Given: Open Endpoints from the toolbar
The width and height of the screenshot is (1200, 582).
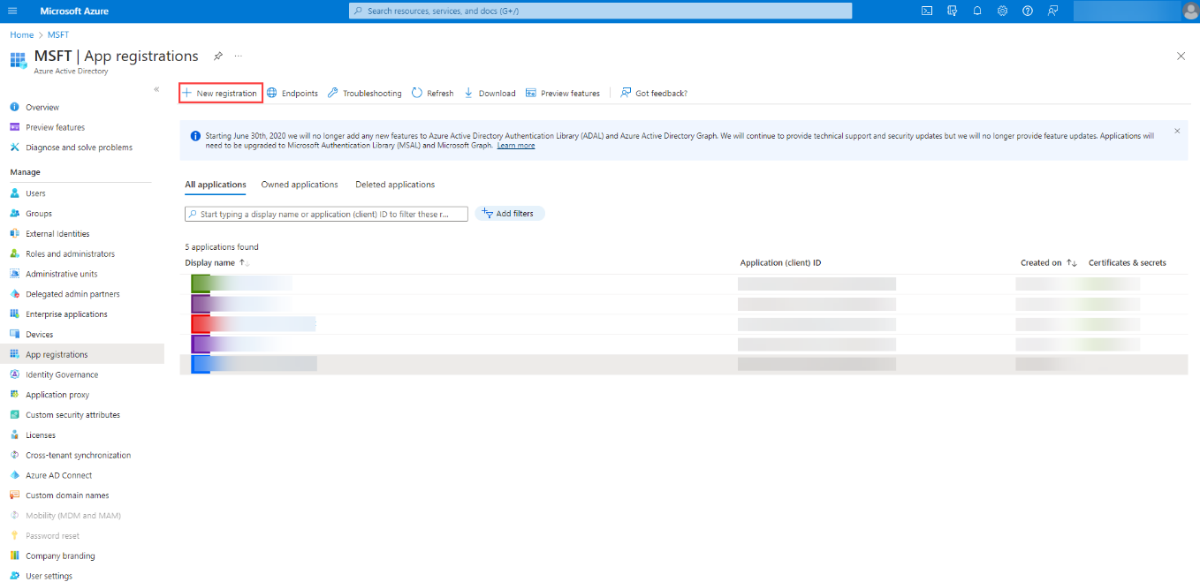Looking at the screenshot, I should (x=293, y=93).
